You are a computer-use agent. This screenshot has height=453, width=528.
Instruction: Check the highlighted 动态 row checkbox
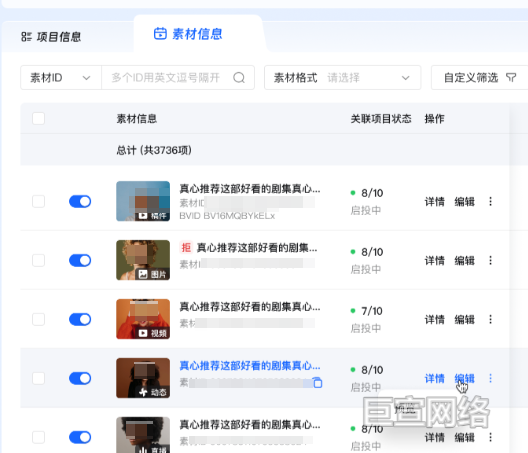[38, 378]
